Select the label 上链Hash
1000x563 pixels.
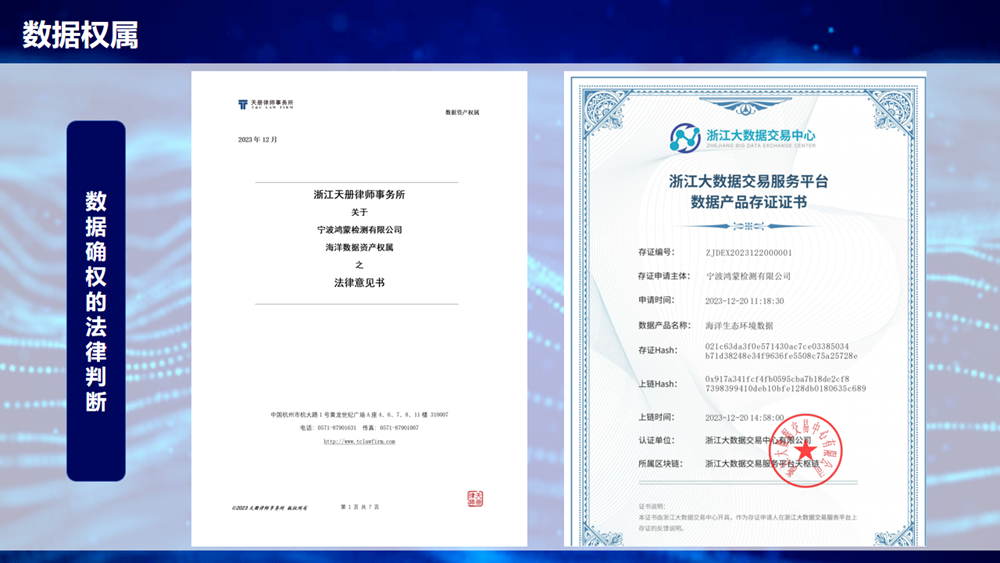[x=658, y=384]
